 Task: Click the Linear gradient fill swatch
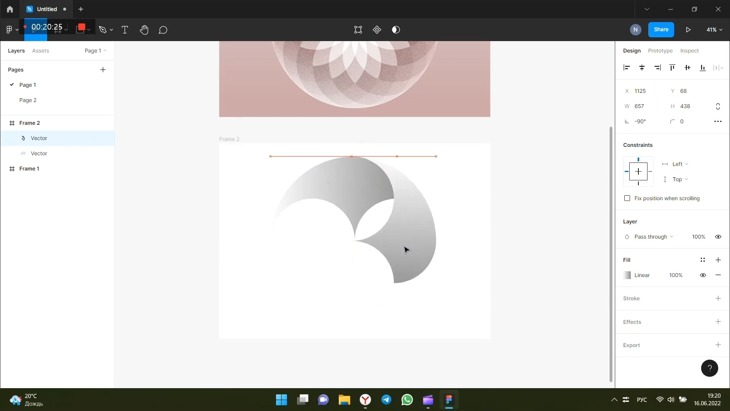coord(628,275)
